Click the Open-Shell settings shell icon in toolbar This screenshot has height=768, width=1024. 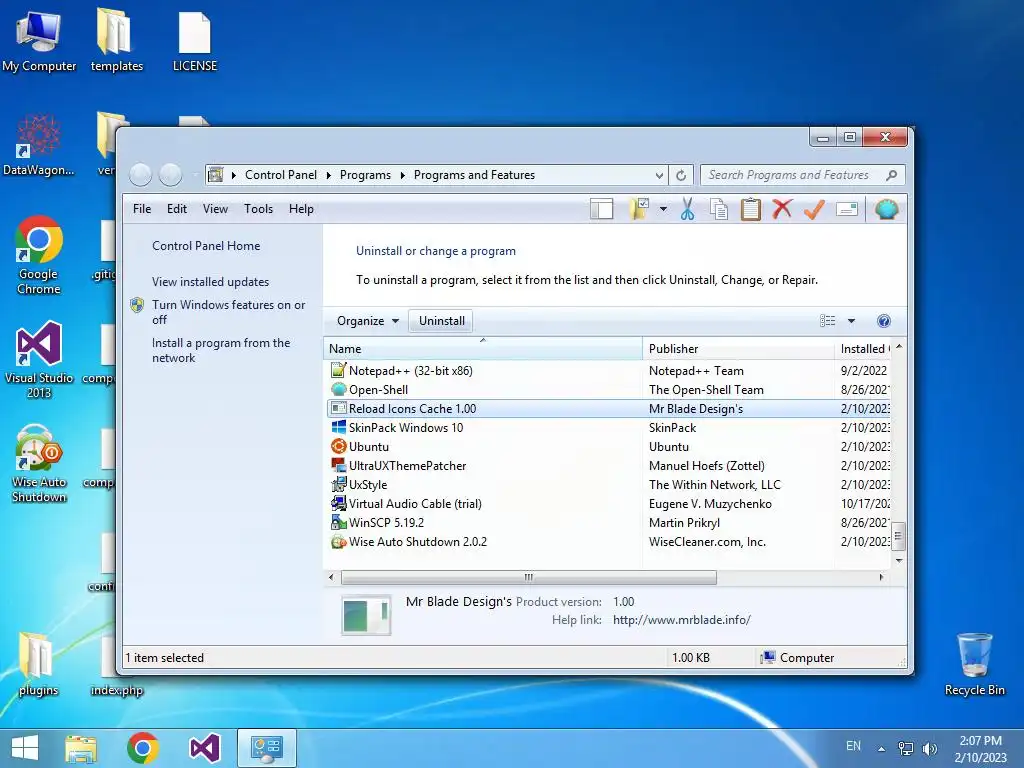click(x=886, y=209)
